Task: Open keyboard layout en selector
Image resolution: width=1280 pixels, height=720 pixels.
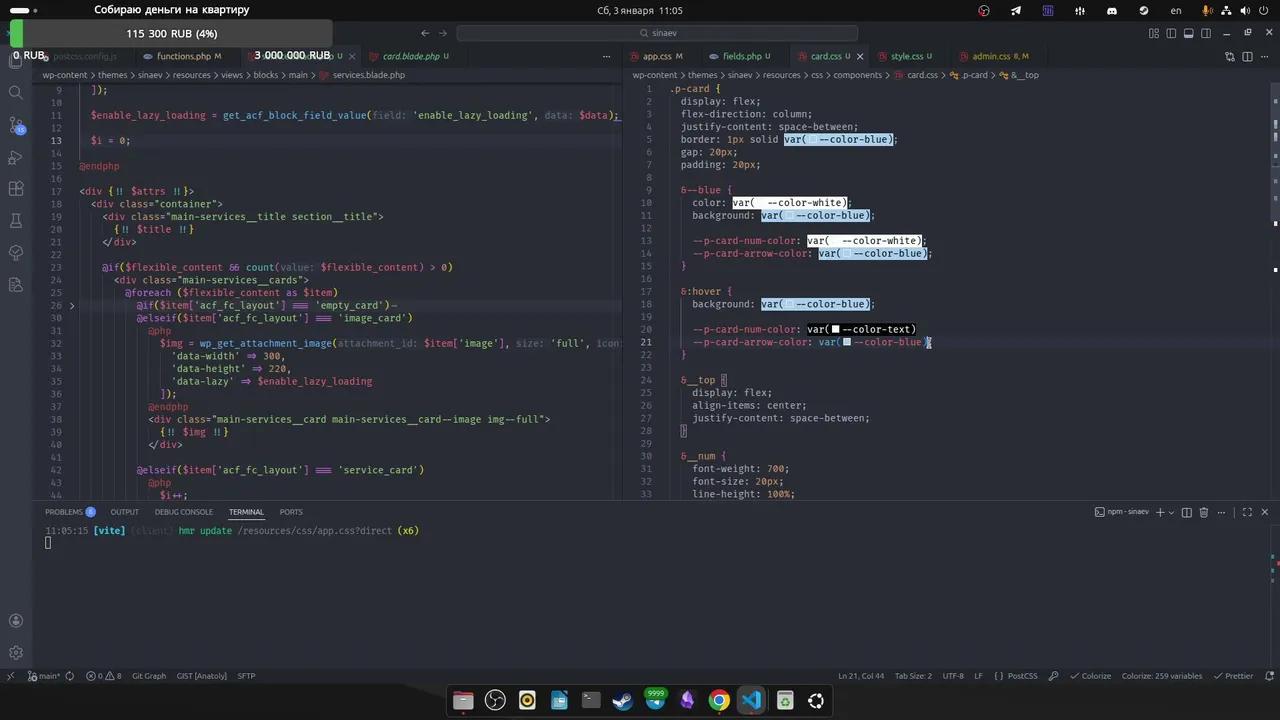Action: (x=1176, y=10)
